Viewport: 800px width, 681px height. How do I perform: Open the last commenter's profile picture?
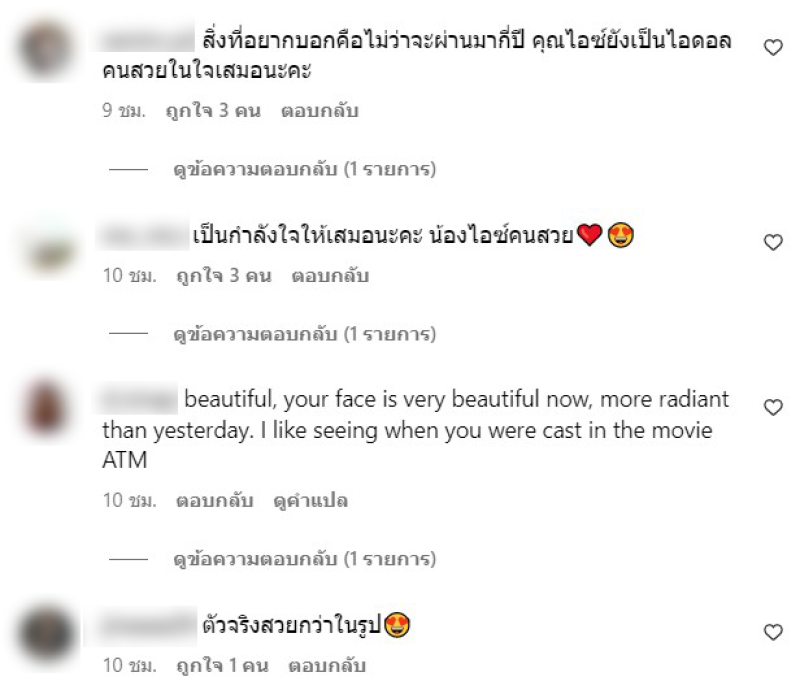(x=47, y=634)
